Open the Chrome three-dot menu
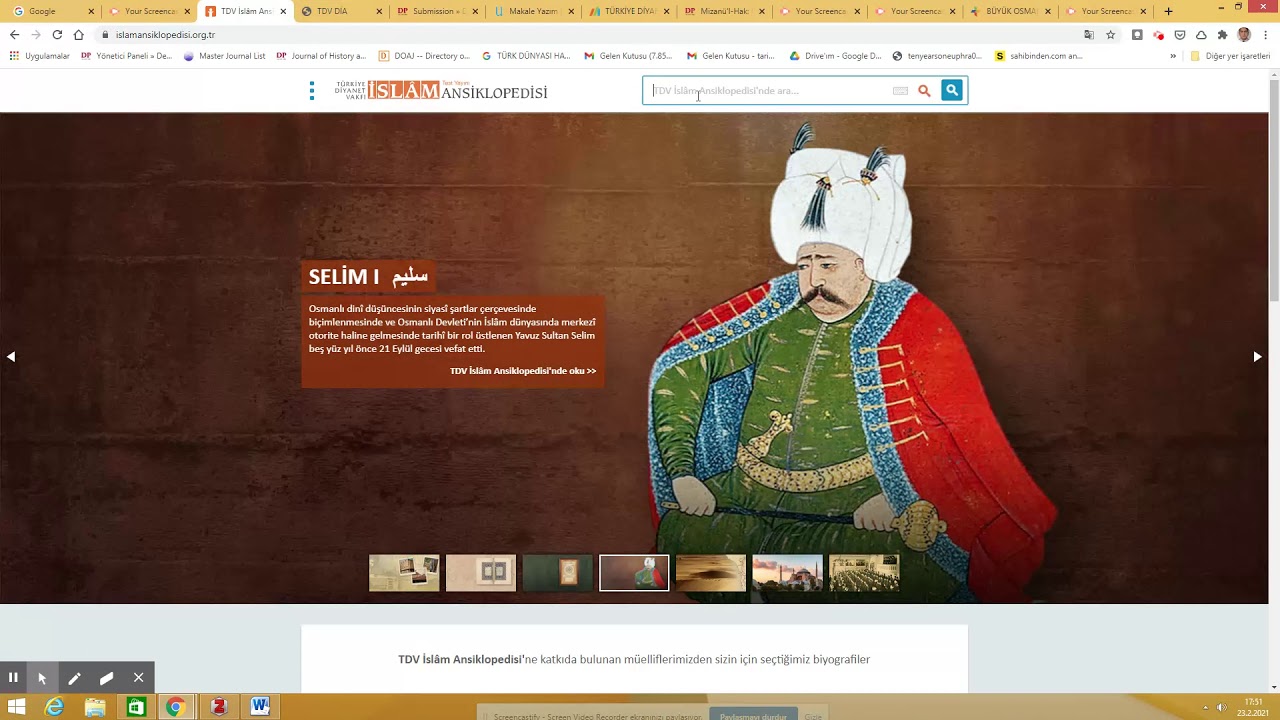 1265,35
